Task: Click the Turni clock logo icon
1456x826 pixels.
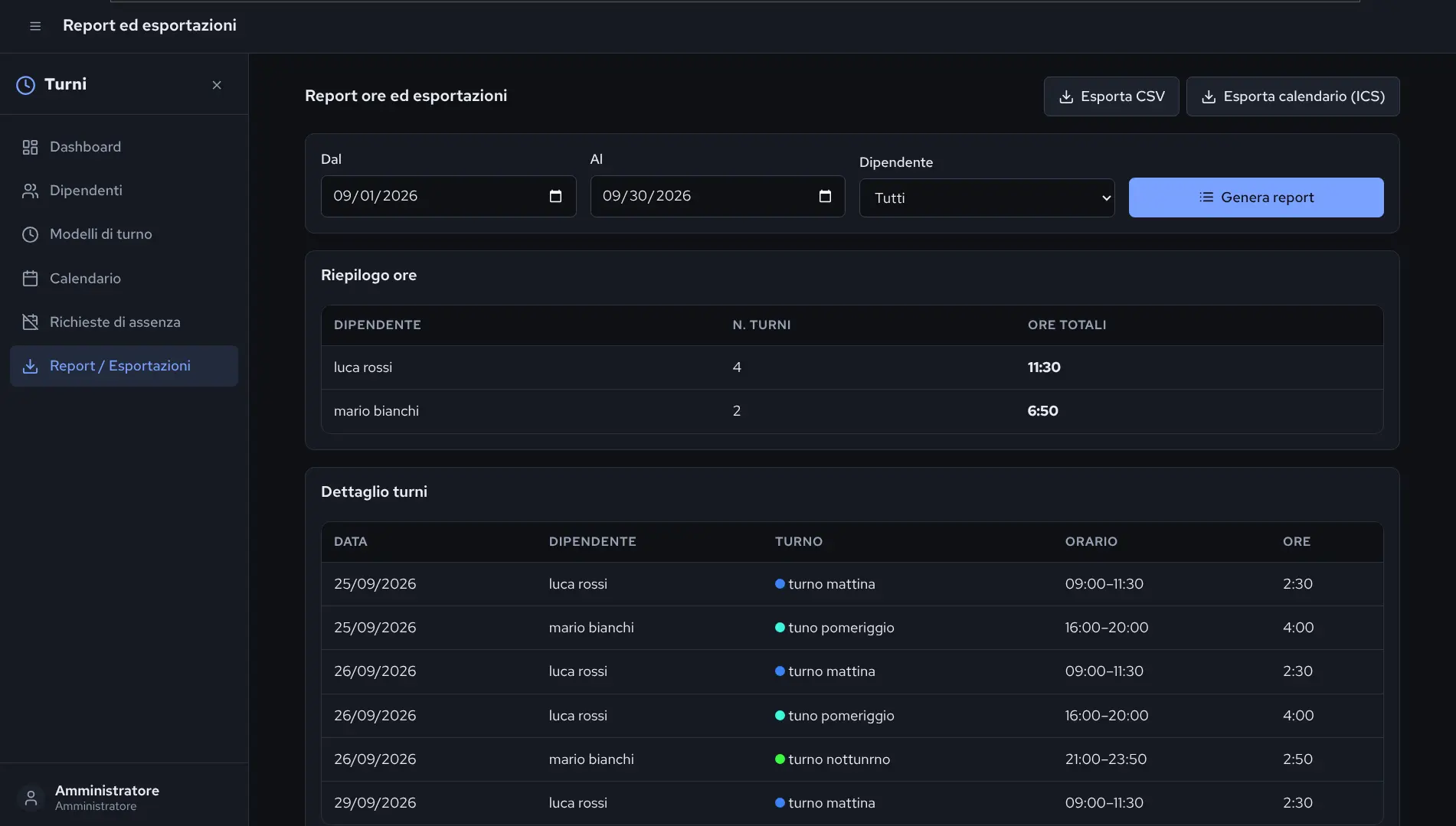Action: [x=26, y=85]
